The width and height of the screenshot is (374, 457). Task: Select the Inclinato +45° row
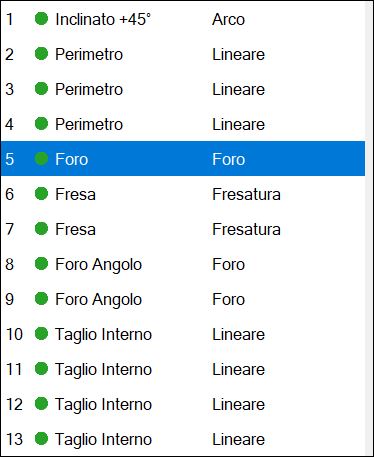click(183, 19)
